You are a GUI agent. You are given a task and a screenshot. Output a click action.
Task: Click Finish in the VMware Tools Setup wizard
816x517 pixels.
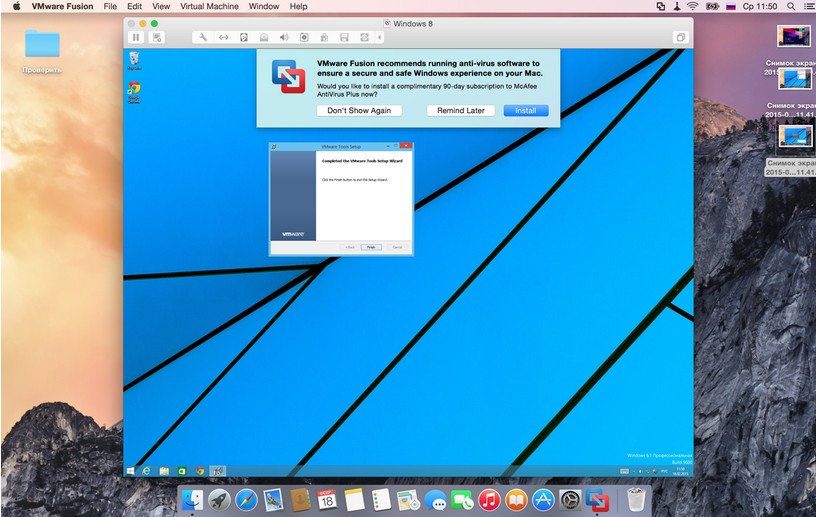[370, 246]
